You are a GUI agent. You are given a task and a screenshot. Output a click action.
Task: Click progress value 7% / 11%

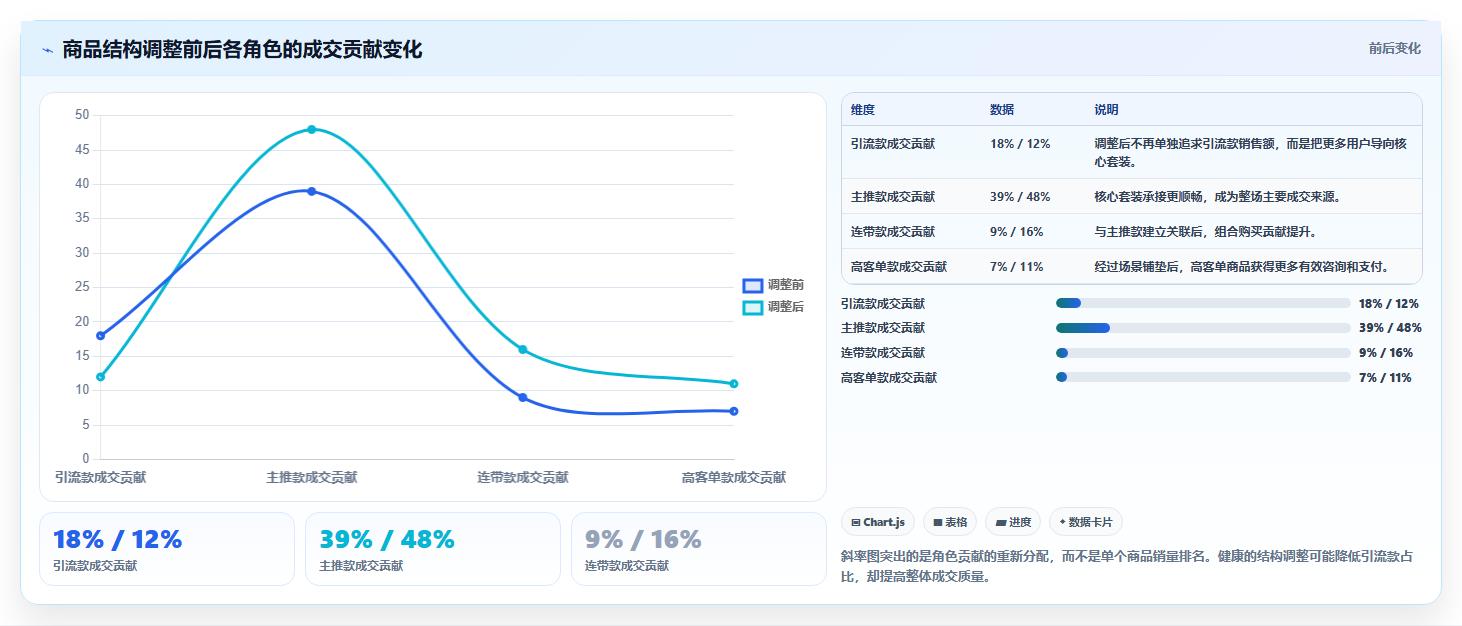(1385, 378)
